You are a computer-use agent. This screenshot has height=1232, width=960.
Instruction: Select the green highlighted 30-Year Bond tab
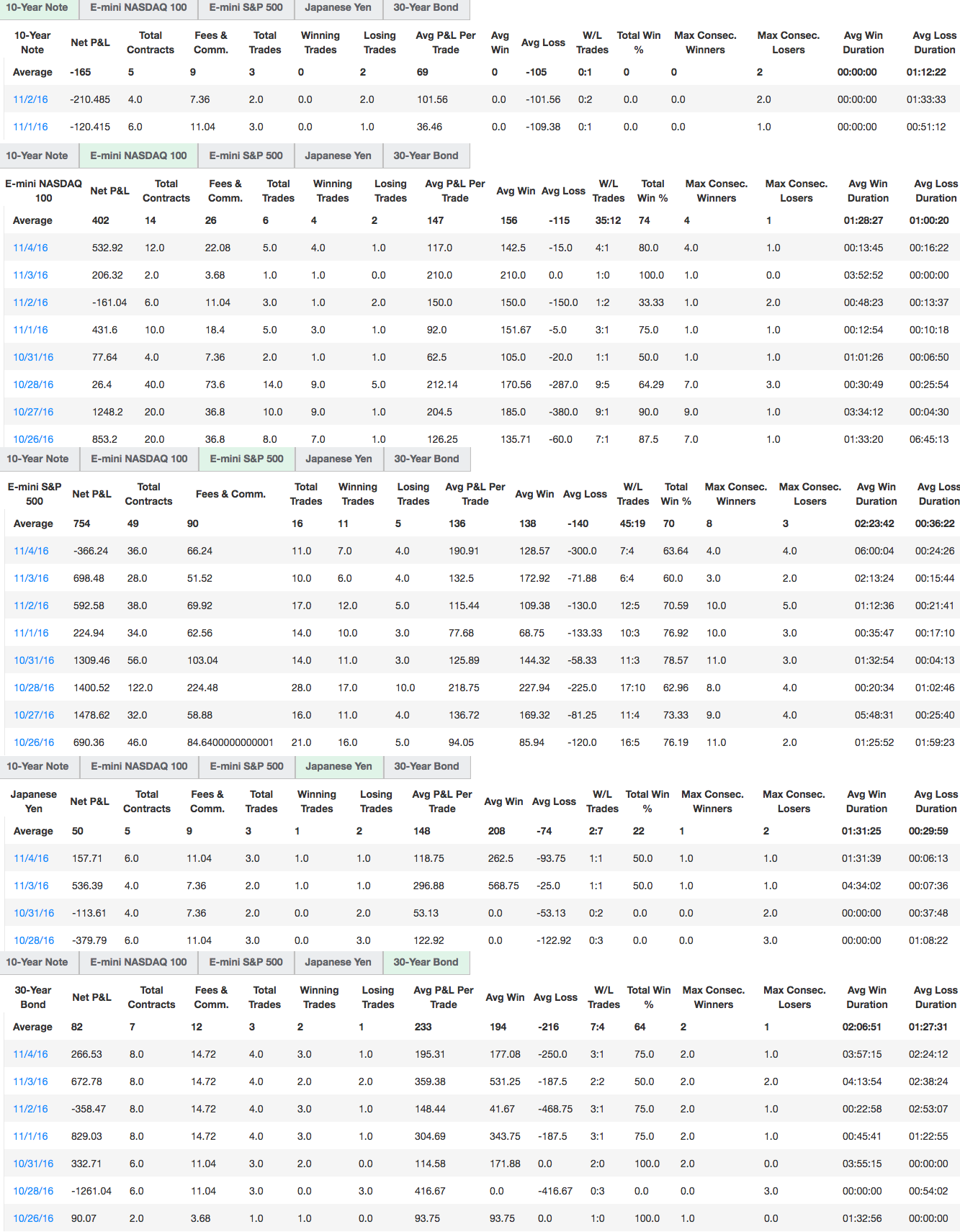coord(426,962)
